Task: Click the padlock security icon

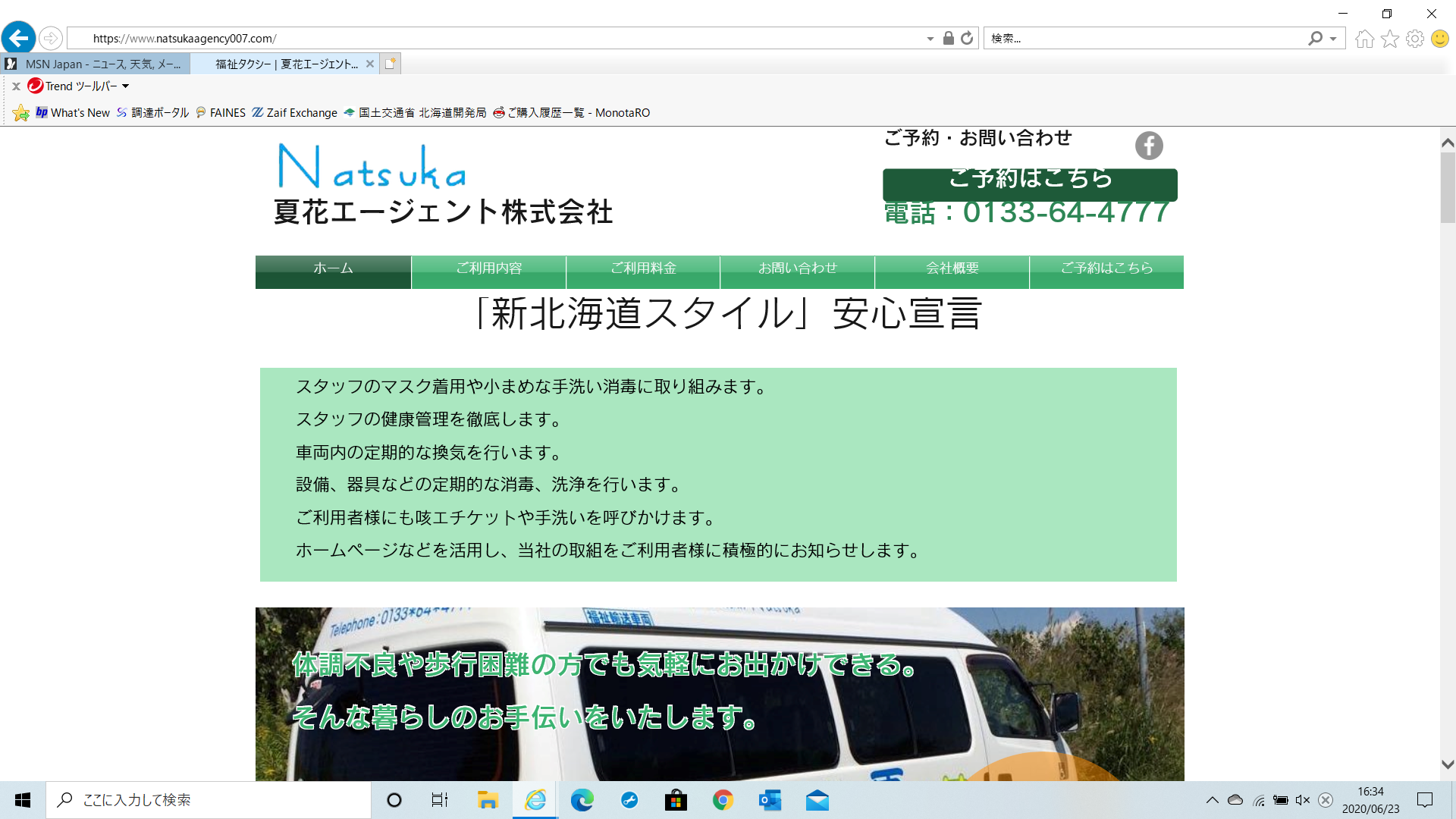Action: coord(949,38)
